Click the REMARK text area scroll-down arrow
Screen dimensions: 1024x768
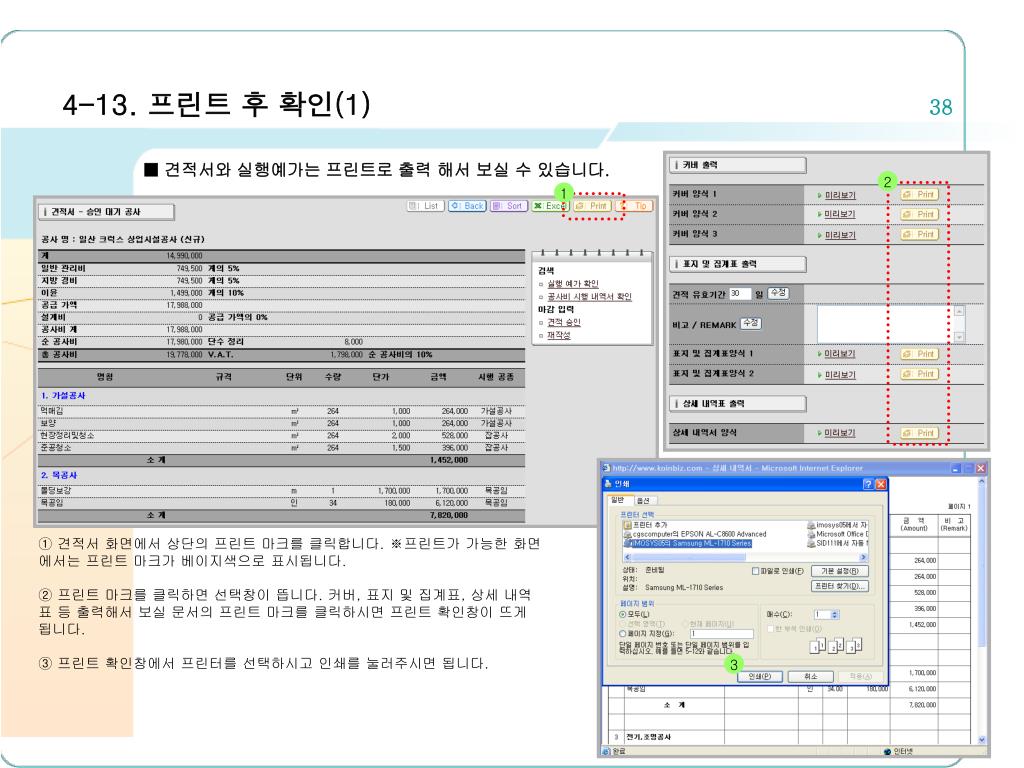pos(959,337)
